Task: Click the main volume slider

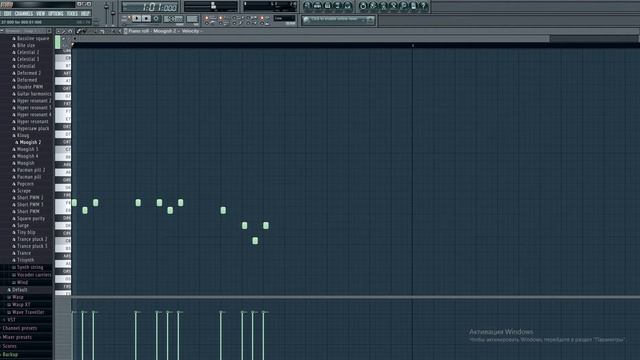Action: [x=107, y=8]
